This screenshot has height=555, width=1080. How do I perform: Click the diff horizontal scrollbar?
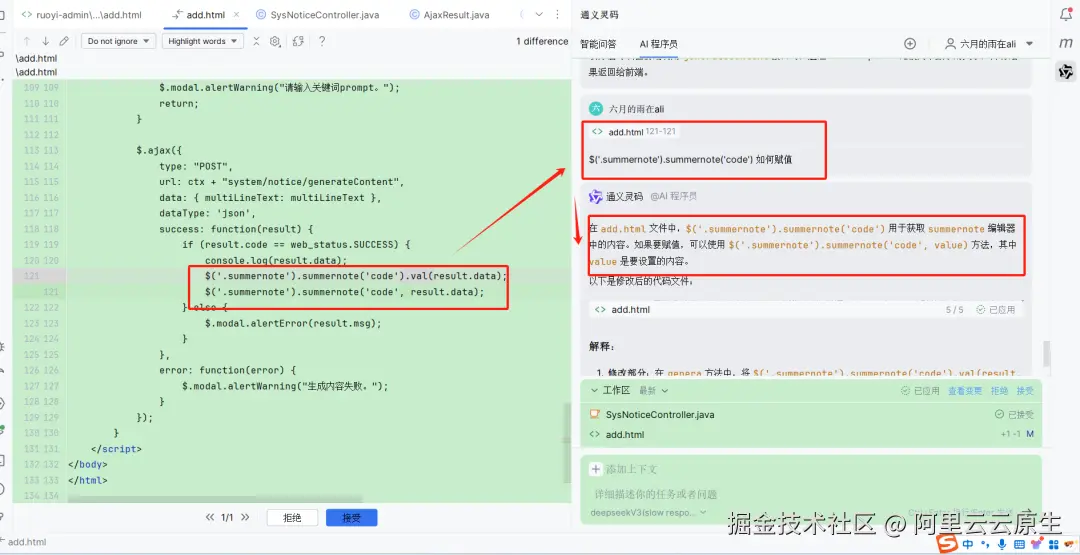(215, 498)
